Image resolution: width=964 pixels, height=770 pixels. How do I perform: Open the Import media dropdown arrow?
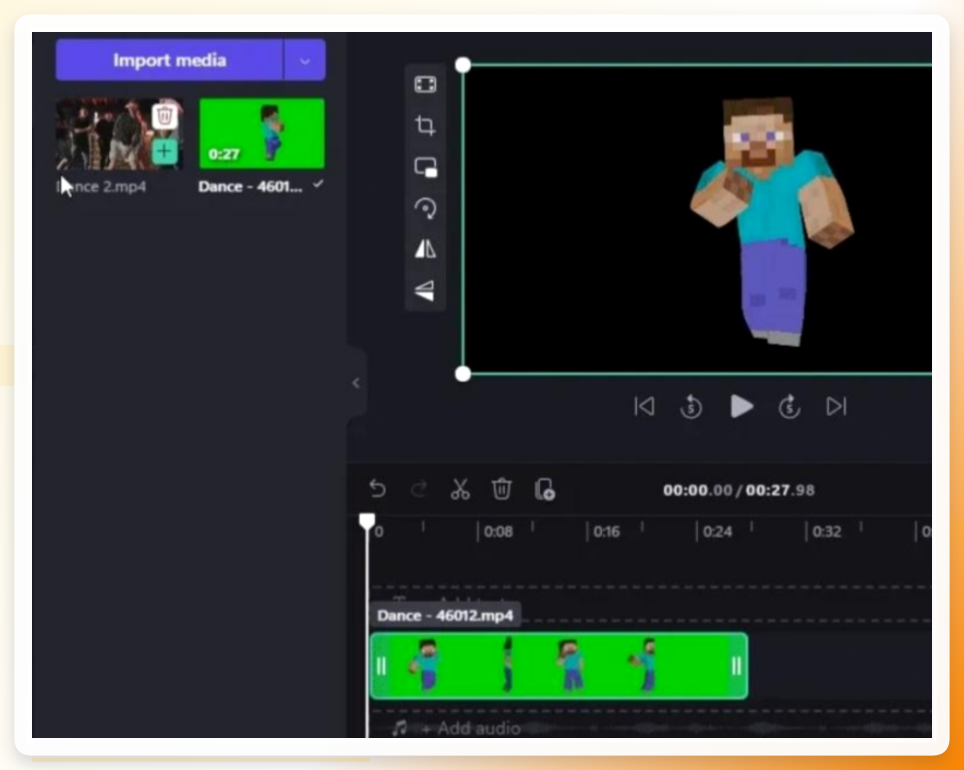pos(304,60)
